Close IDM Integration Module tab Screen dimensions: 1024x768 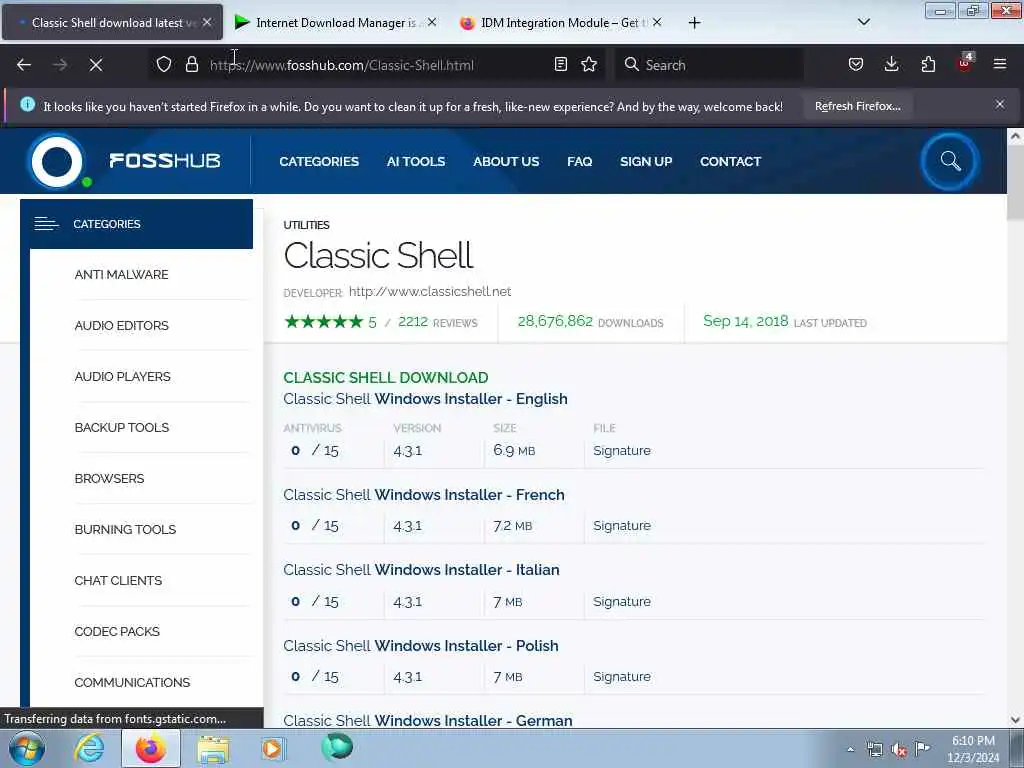click(657, 22)
